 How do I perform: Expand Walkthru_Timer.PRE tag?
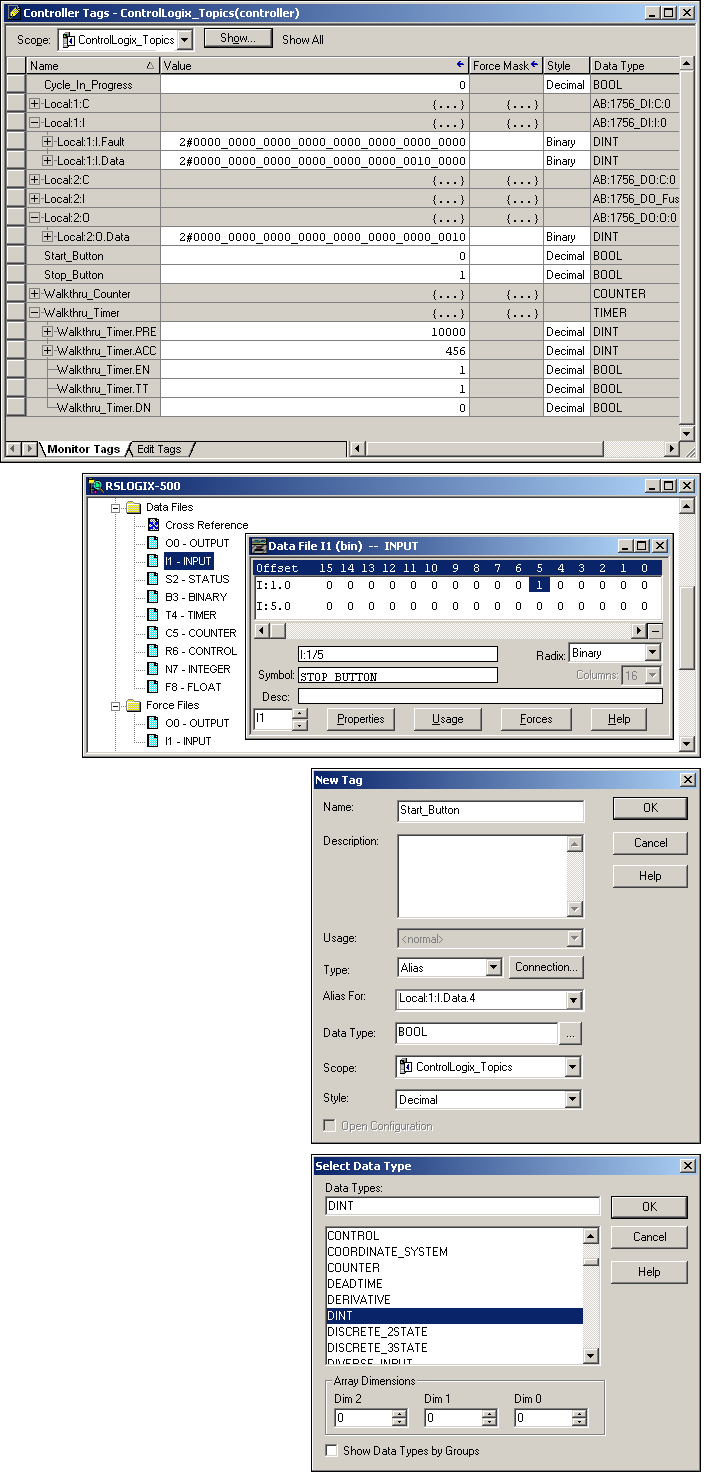(48, 332)
